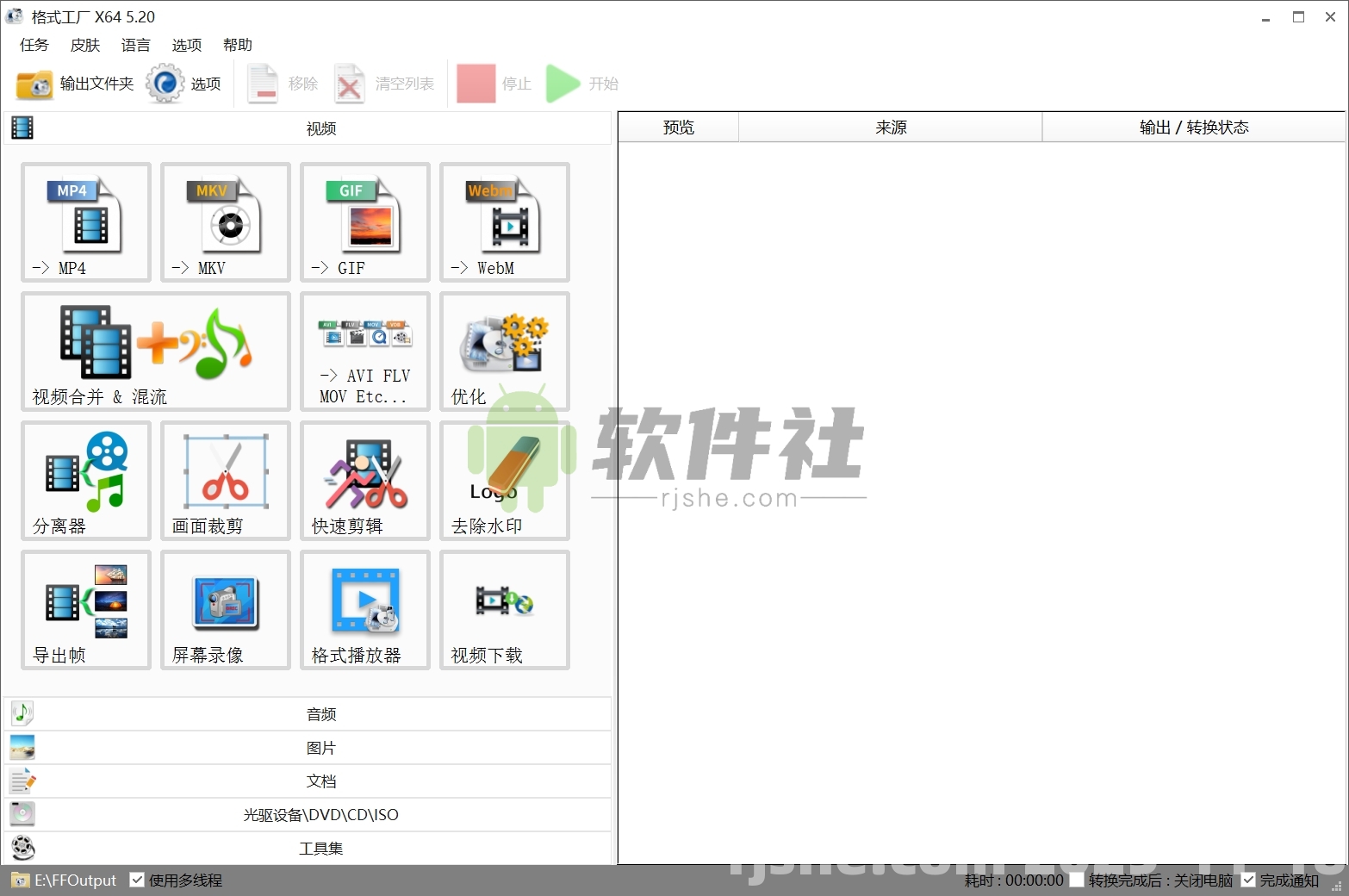
Task: Select the 分离器 splitter tool
Action: point(85,481)
